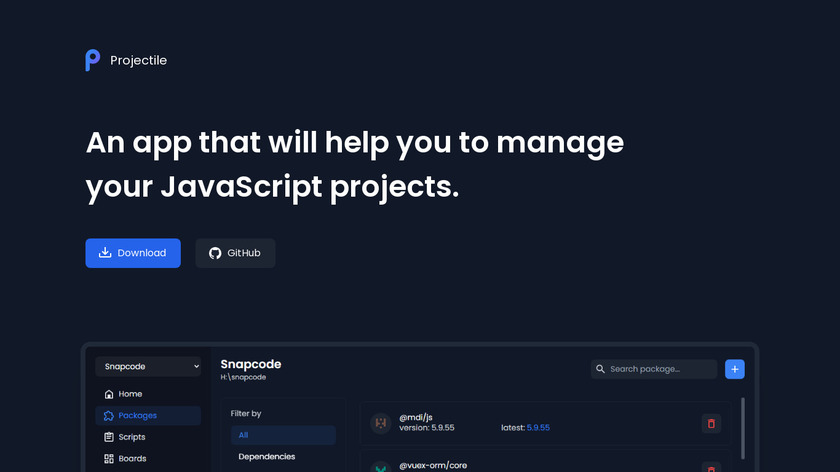Click the Home house icon
840x472 pixels.
109,394
